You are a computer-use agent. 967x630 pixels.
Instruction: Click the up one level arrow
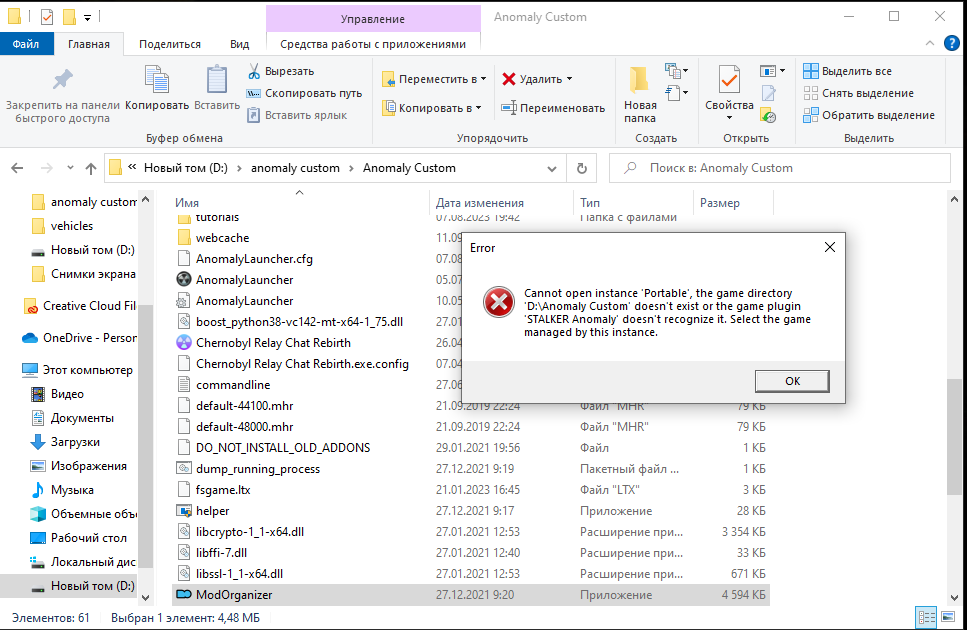click(91, 168)
